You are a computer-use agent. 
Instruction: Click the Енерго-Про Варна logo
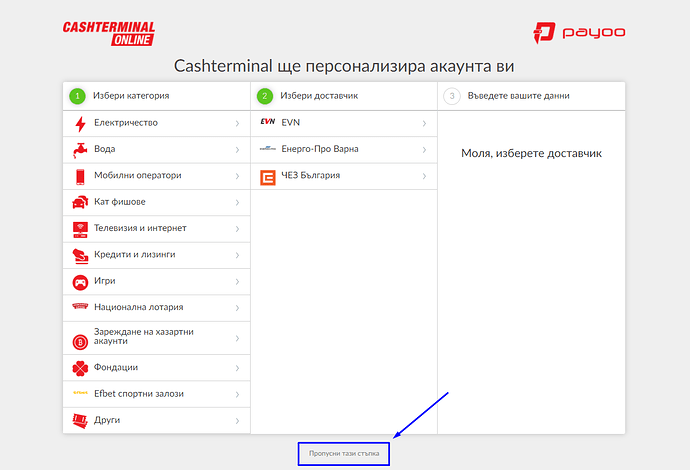268,149
